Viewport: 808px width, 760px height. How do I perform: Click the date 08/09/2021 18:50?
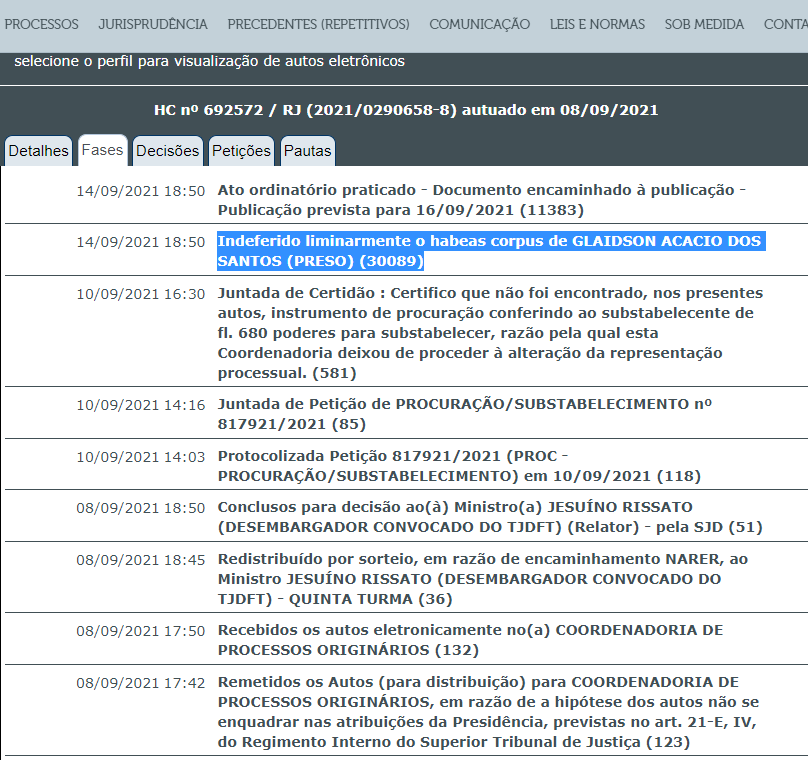click(x=141, y=508)
